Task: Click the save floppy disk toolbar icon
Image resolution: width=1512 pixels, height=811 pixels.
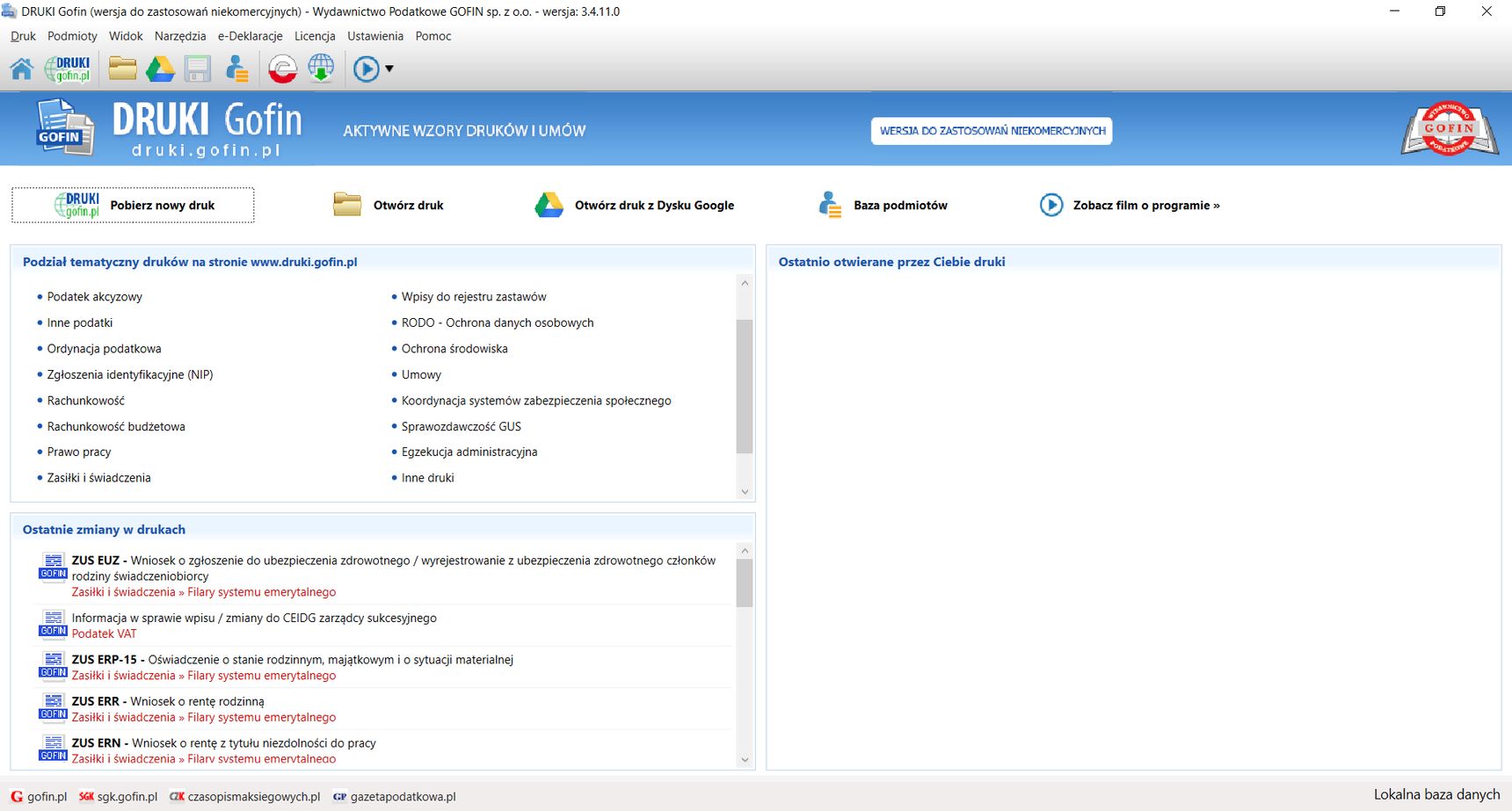Action: 198,69
